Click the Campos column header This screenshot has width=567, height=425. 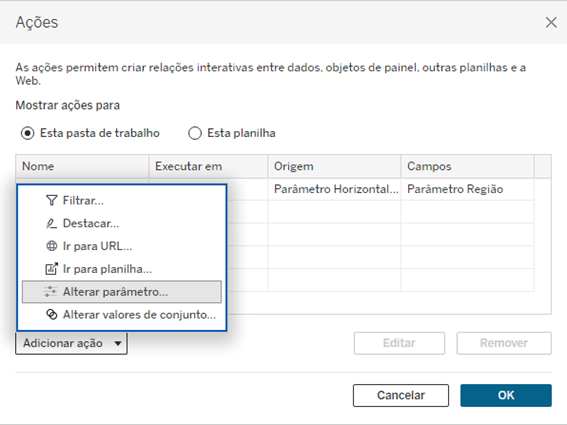[x=467, y=166]
